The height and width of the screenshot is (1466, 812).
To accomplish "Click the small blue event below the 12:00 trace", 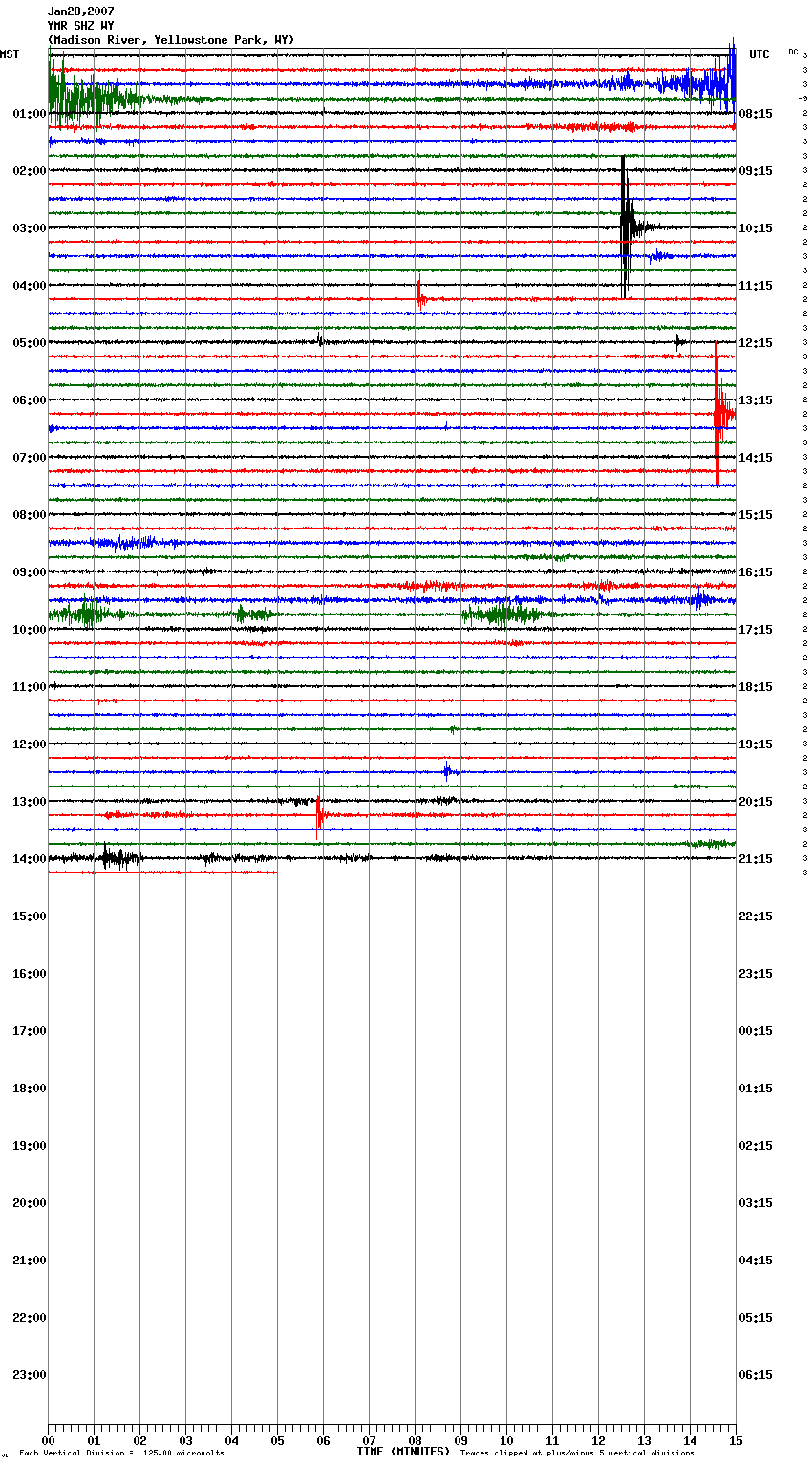I will 448,770.
